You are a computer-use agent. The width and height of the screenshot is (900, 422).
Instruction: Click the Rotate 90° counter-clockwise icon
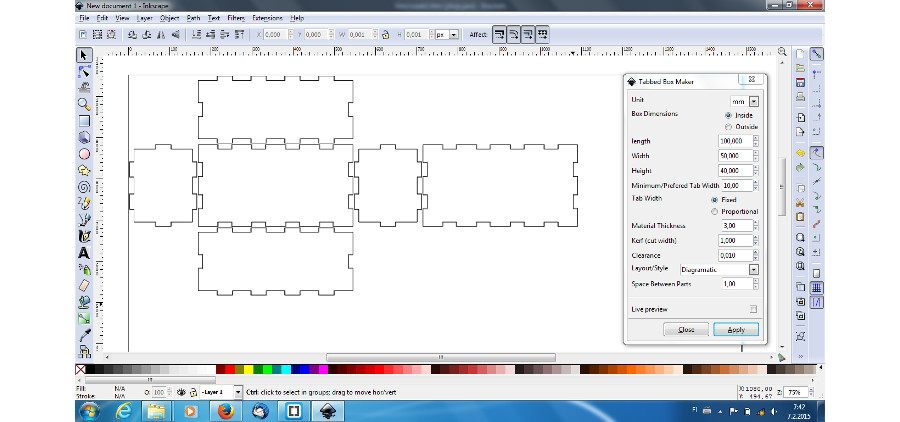click(x=133, y=34)
